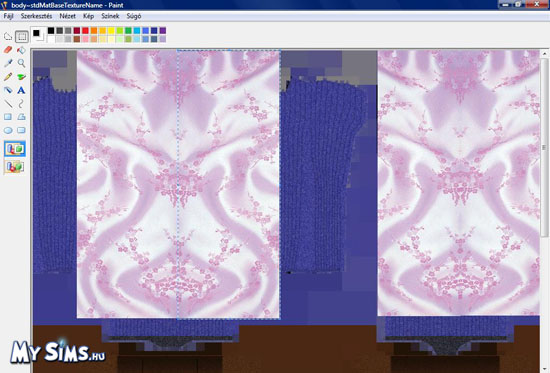550x373 pixels.
Task: Pick the yellow color swatch
Action: (x=111, y=31)
